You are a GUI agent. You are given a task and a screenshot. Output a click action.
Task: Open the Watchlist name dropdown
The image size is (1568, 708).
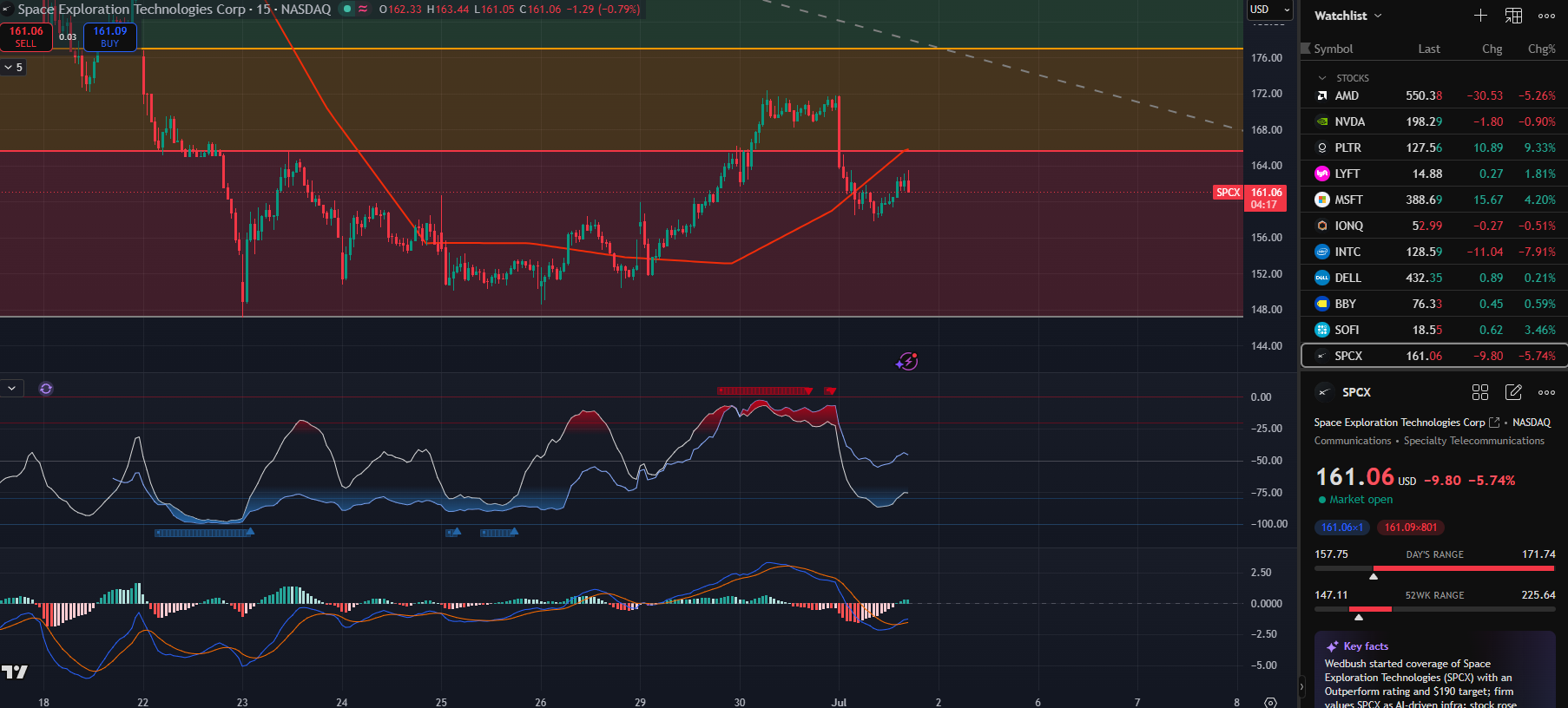pyautogui.click(x=1347, y=16)
